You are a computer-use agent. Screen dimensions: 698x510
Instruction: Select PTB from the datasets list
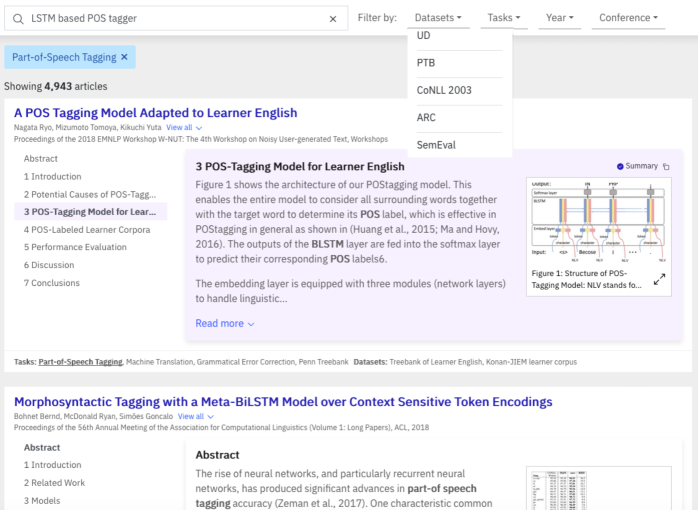coord(426,63)
